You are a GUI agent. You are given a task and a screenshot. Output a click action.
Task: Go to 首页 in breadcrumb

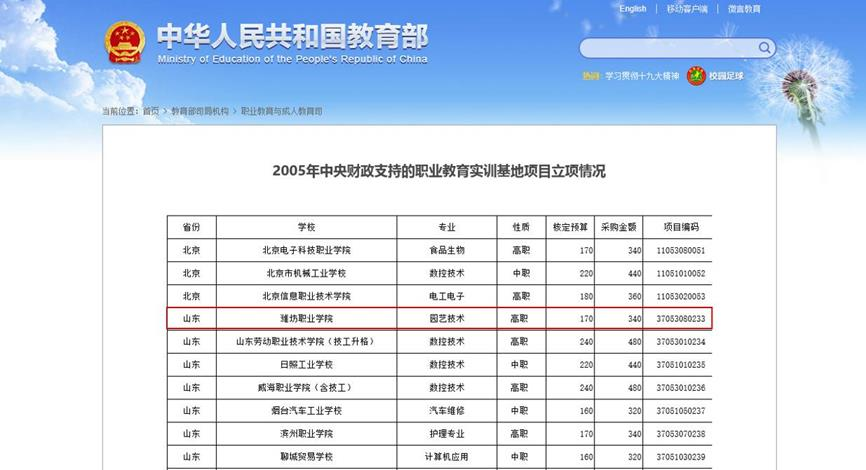tap(151, 111)
